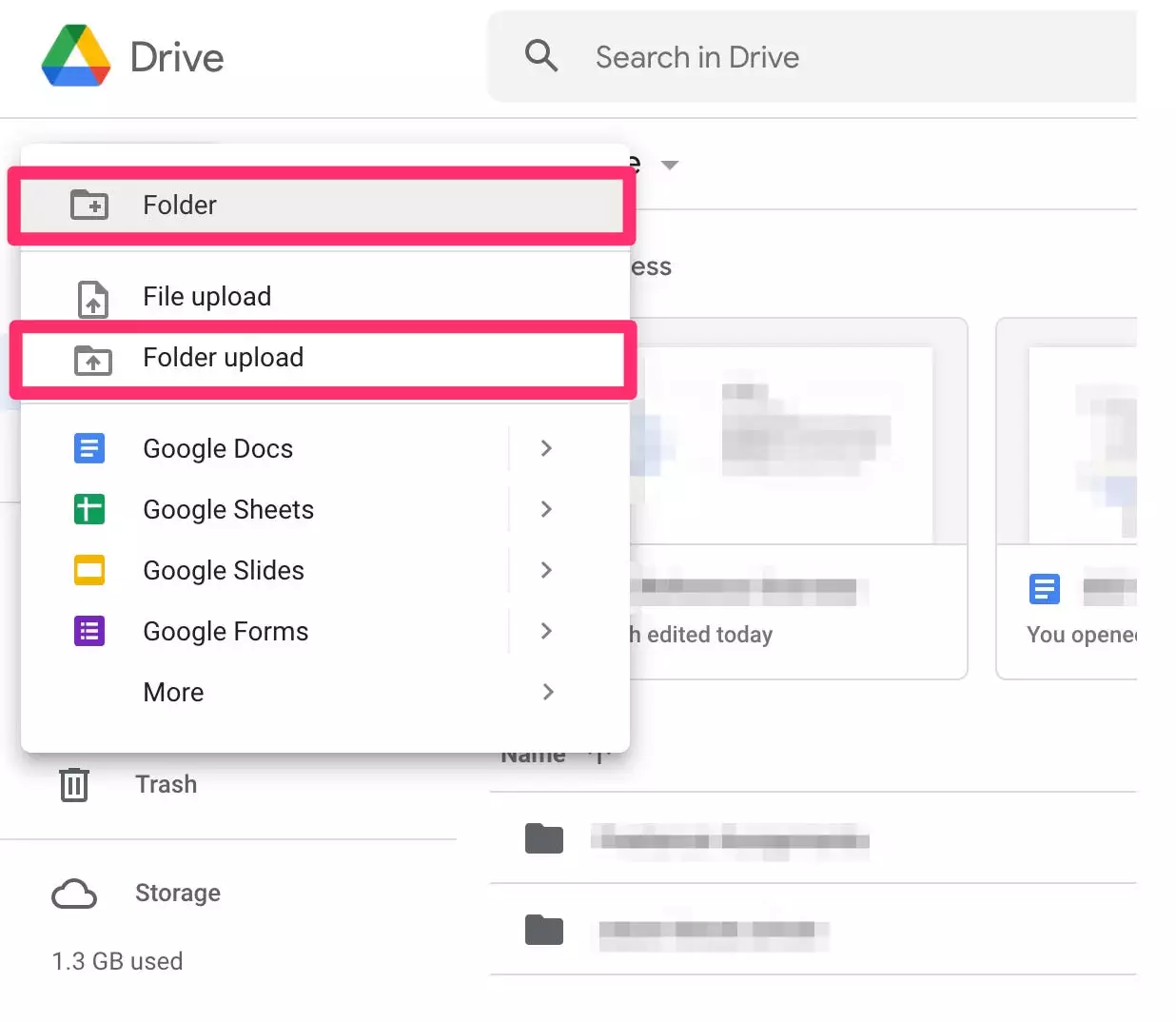This screenshot has width=1176, height=1022.
Task: Select Folder upload from the menu
Action: pos(224,358)
